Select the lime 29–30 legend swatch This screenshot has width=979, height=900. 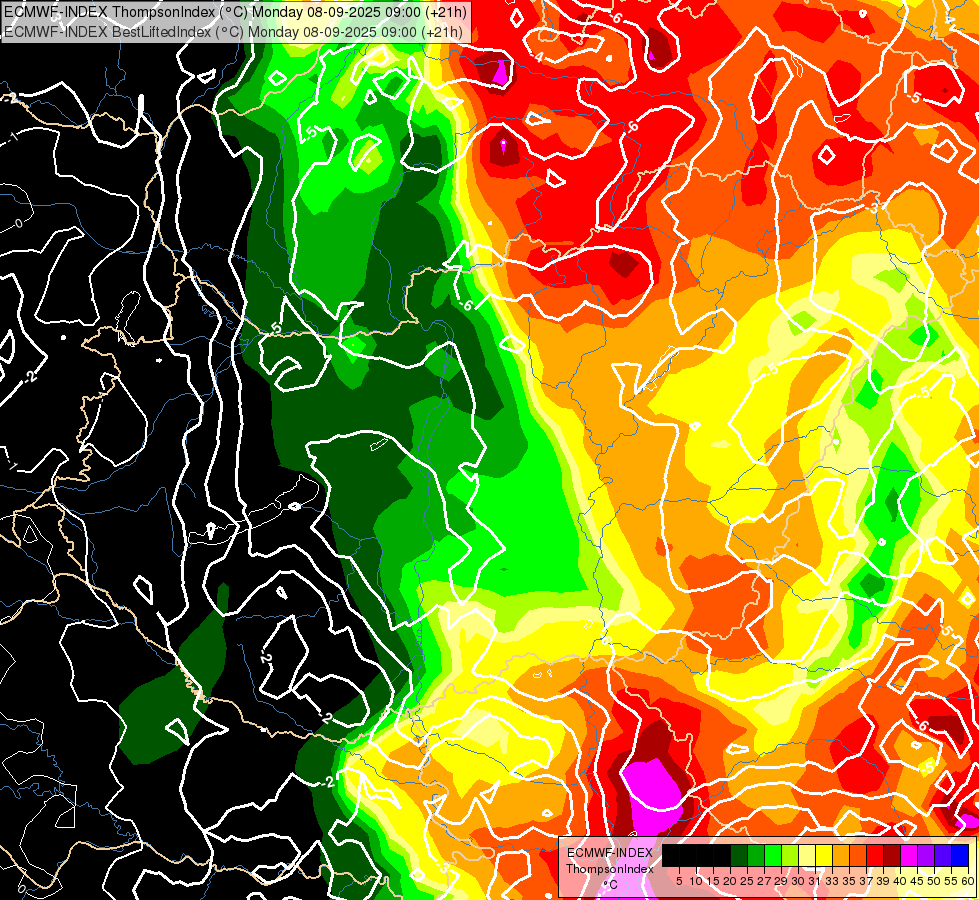point(790,855)
